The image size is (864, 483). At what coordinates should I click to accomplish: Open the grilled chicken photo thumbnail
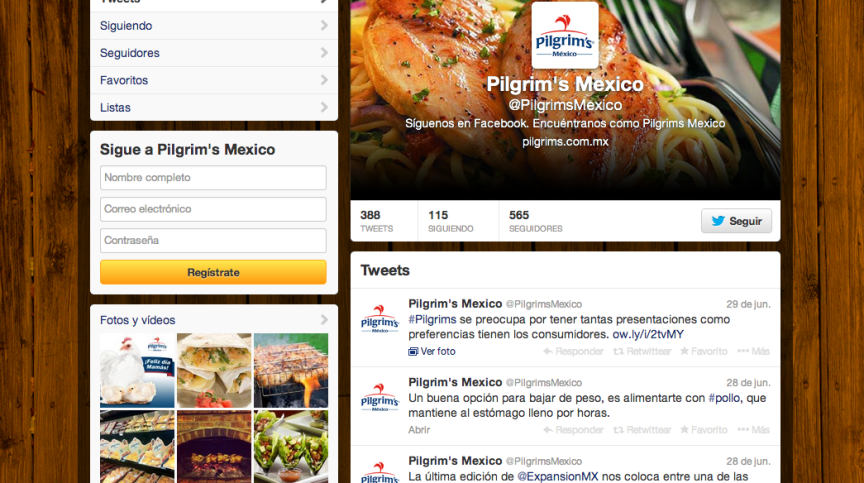[291, 370]
